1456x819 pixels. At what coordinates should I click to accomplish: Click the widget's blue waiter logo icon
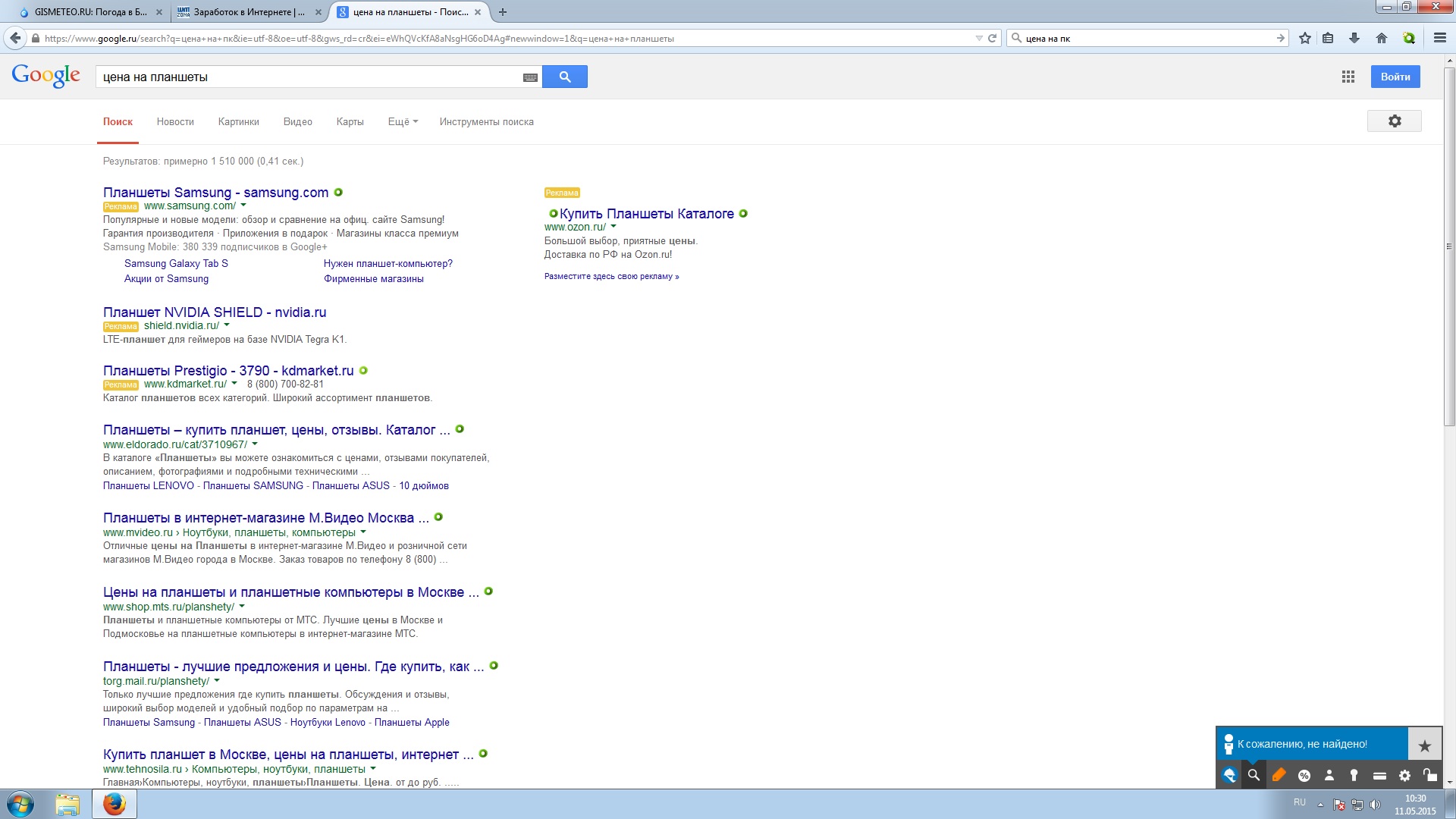pos(1229,775)
